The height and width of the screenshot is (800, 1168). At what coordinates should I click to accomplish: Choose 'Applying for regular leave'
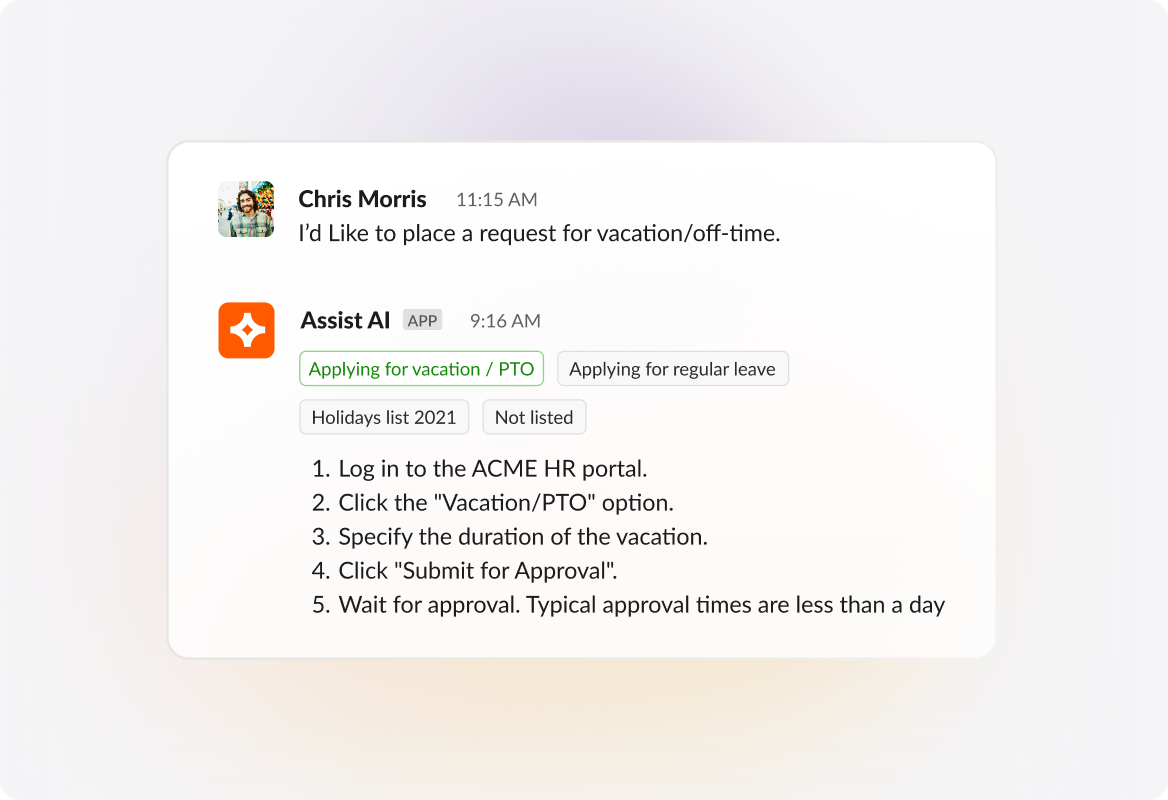[x=672, y=368]
